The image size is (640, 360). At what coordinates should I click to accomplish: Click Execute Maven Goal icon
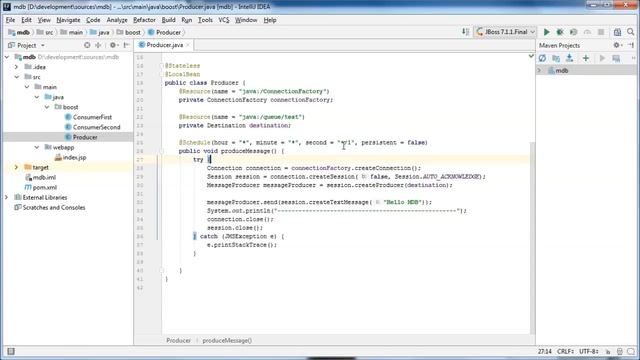(616, 58)
